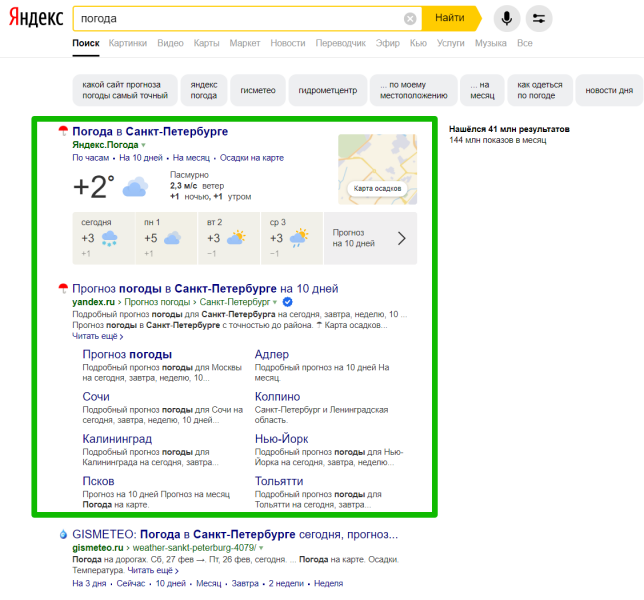Start voice search with the microphone icon

[507, 18]
